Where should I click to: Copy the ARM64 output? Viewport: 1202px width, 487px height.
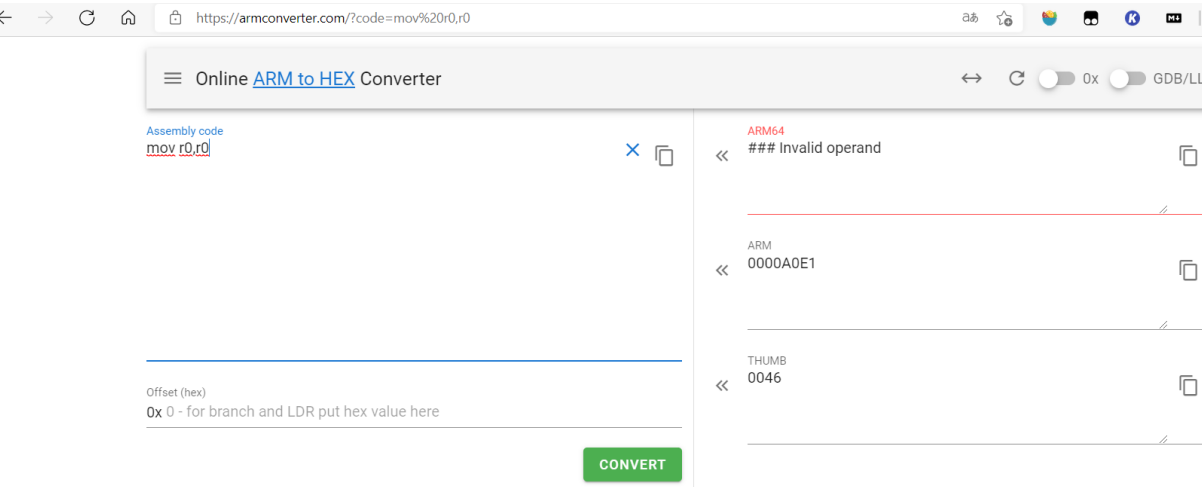(1187, 155)
